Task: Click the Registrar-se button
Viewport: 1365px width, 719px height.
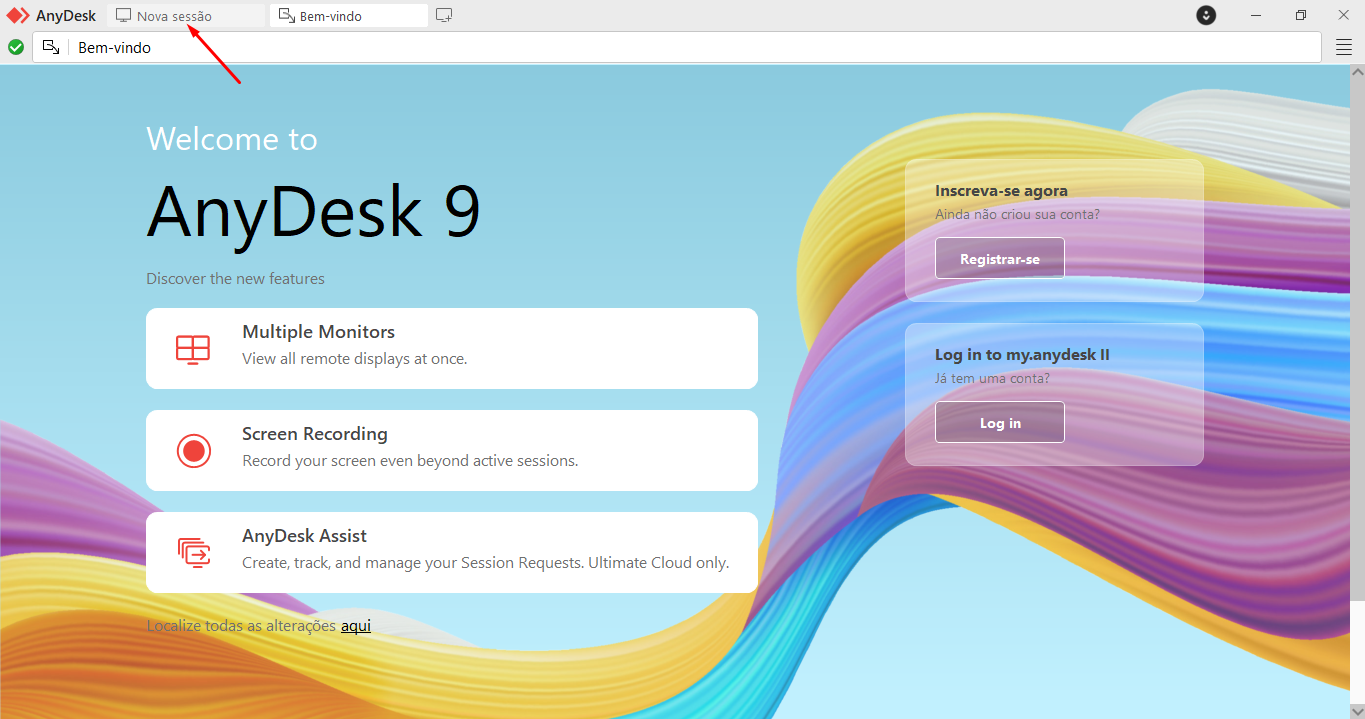Action: click(x=1000, y=259)
